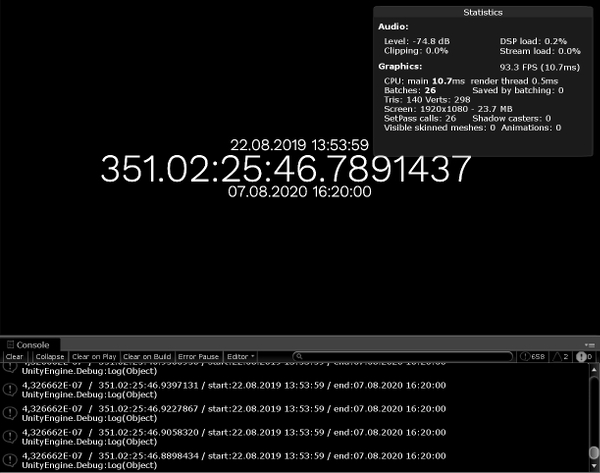Click the info icon of the 46.9227867 log entry
This screenshot has height=473, width=600.
pyautogui.click(x=9, y=413)
